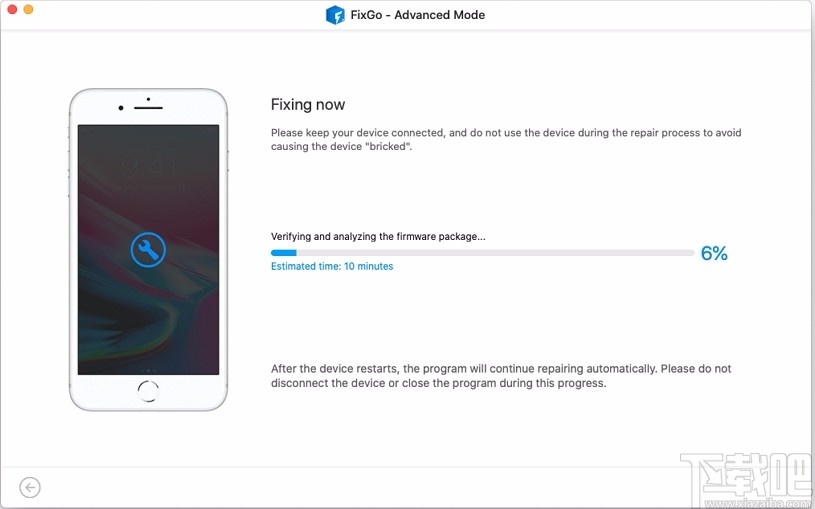Click the red close window button
Viewport: 815px width, 509px height.
pyautogui.click(x=12, y=9)
